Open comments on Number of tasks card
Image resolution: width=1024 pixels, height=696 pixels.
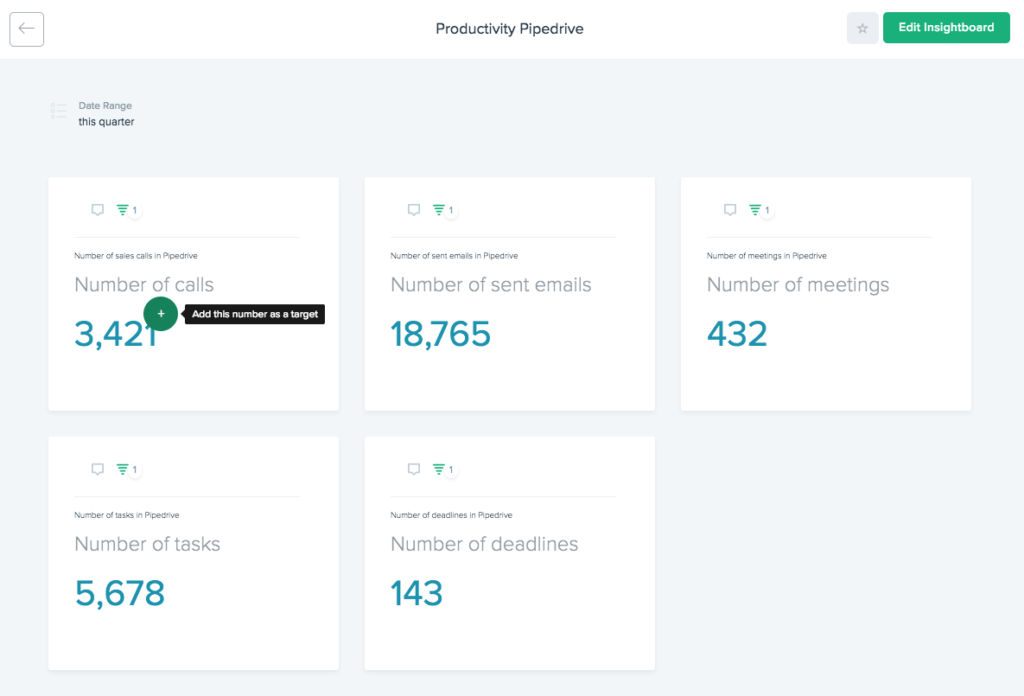[x=97, y=469]
